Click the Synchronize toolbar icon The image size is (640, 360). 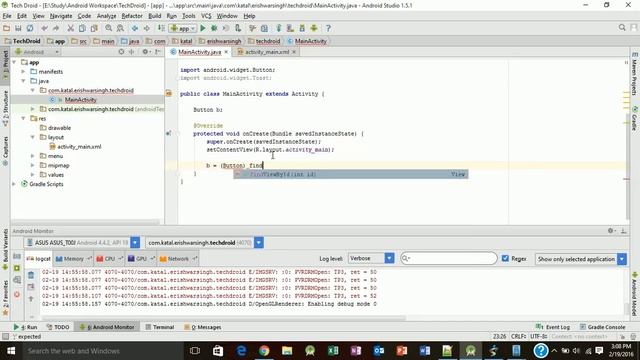[x=30, y=28]
